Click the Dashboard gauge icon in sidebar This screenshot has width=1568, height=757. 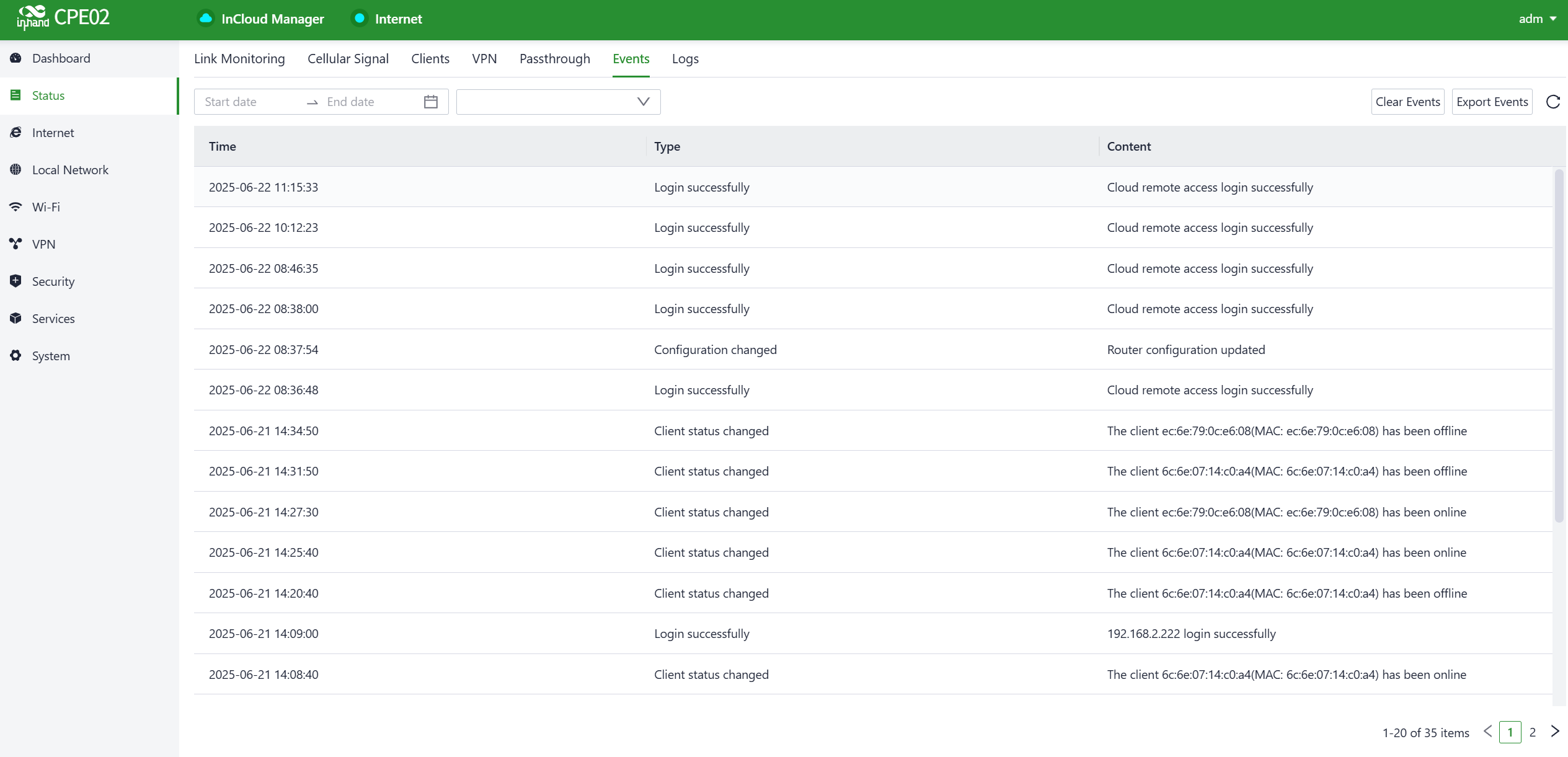[16, 58]
